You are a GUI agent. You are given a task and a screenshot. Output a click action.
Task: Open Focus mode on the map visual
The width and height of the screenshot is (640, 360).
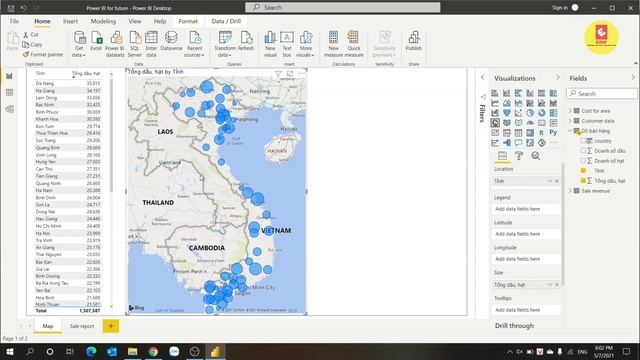(290, 73)
